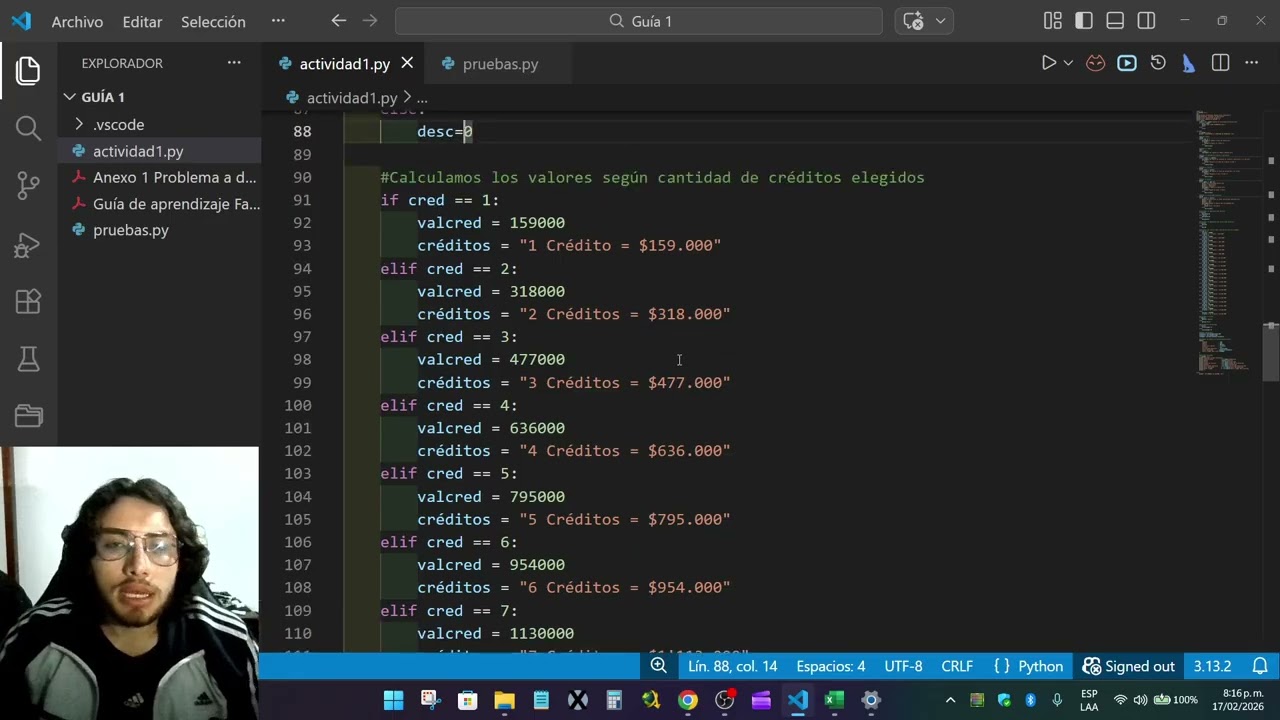Open breadcrumb ellipsis after actividad1.py
This screenshot has height=720, width=1280.
[x=422, y=98]
